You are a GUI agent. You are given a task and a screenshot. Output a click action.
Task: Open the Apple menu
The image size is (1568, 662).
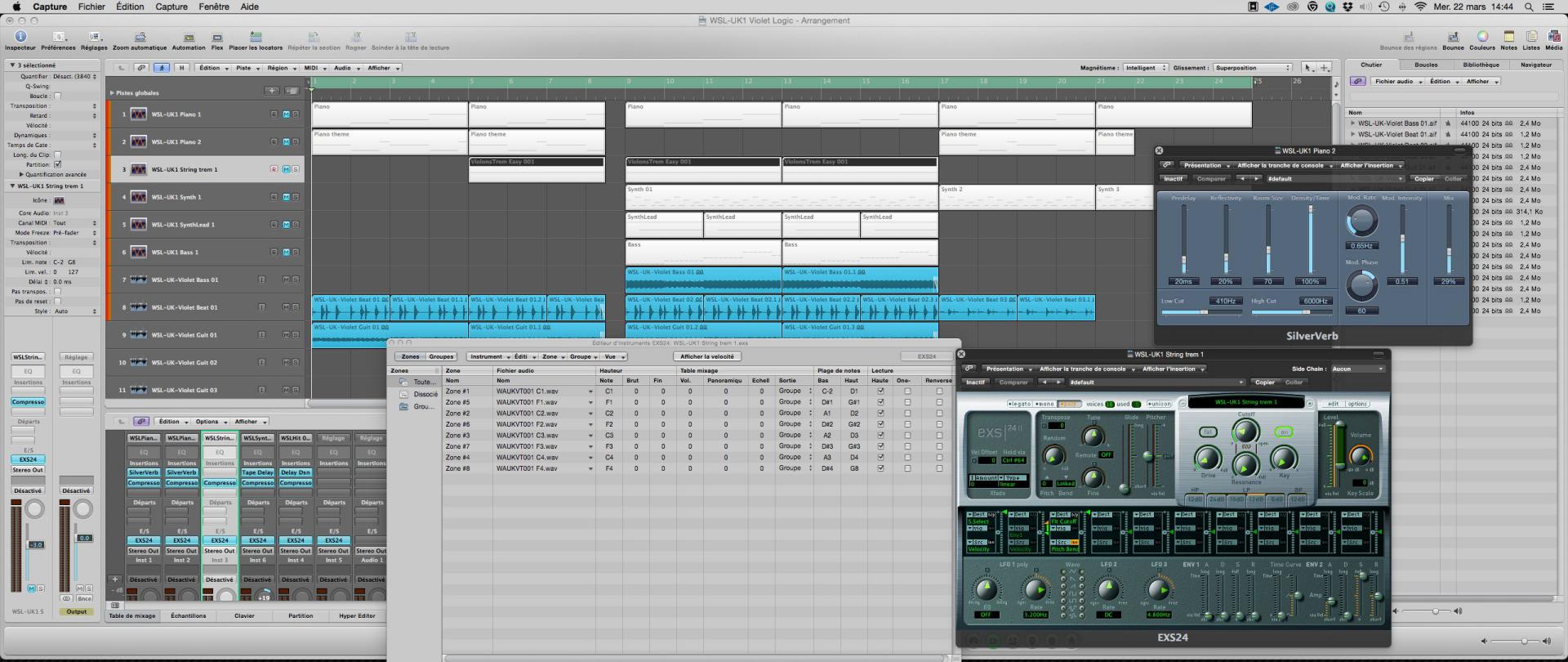tap(16, 7)
